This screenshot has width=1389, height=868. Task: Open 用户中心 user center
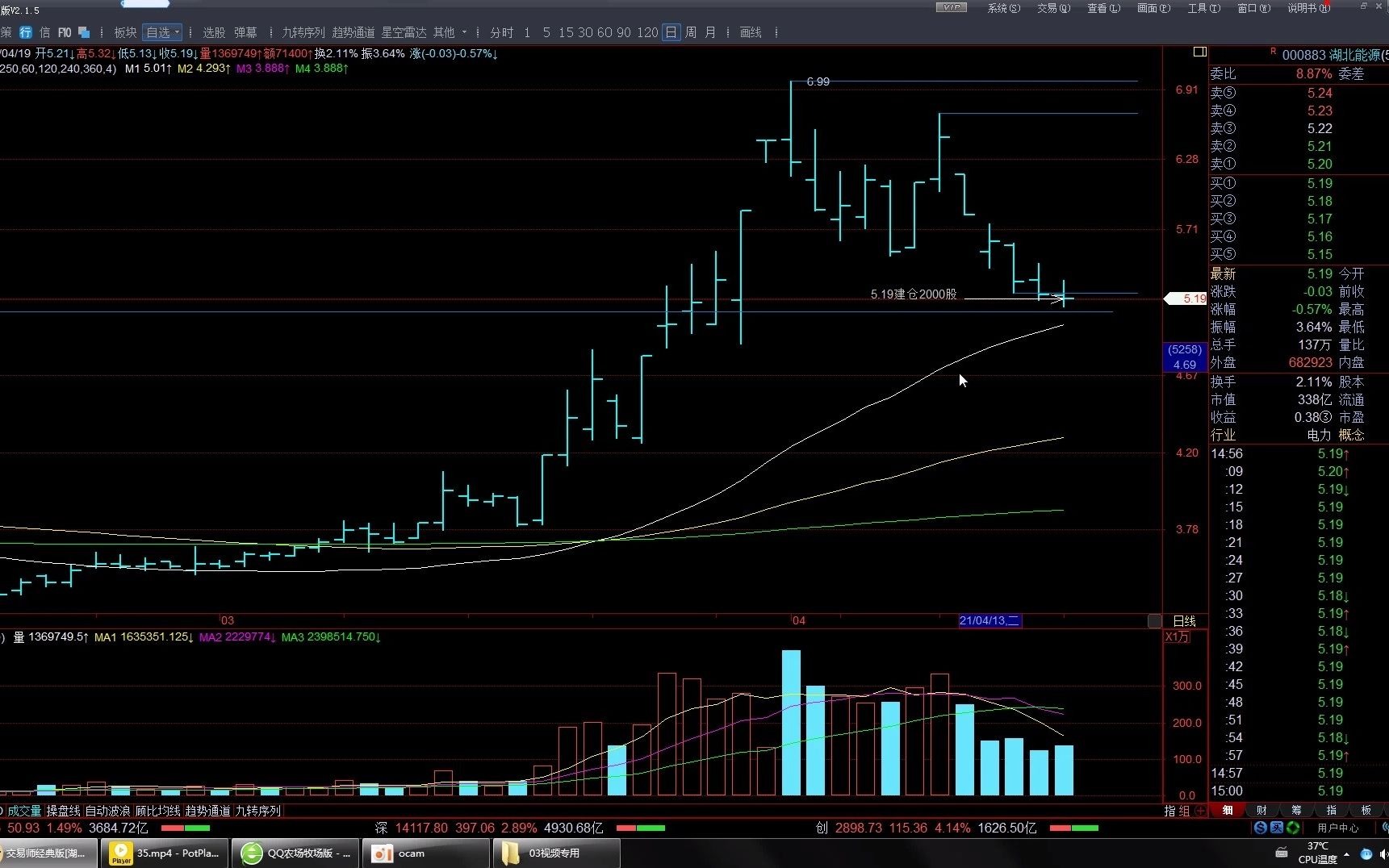1337,828
